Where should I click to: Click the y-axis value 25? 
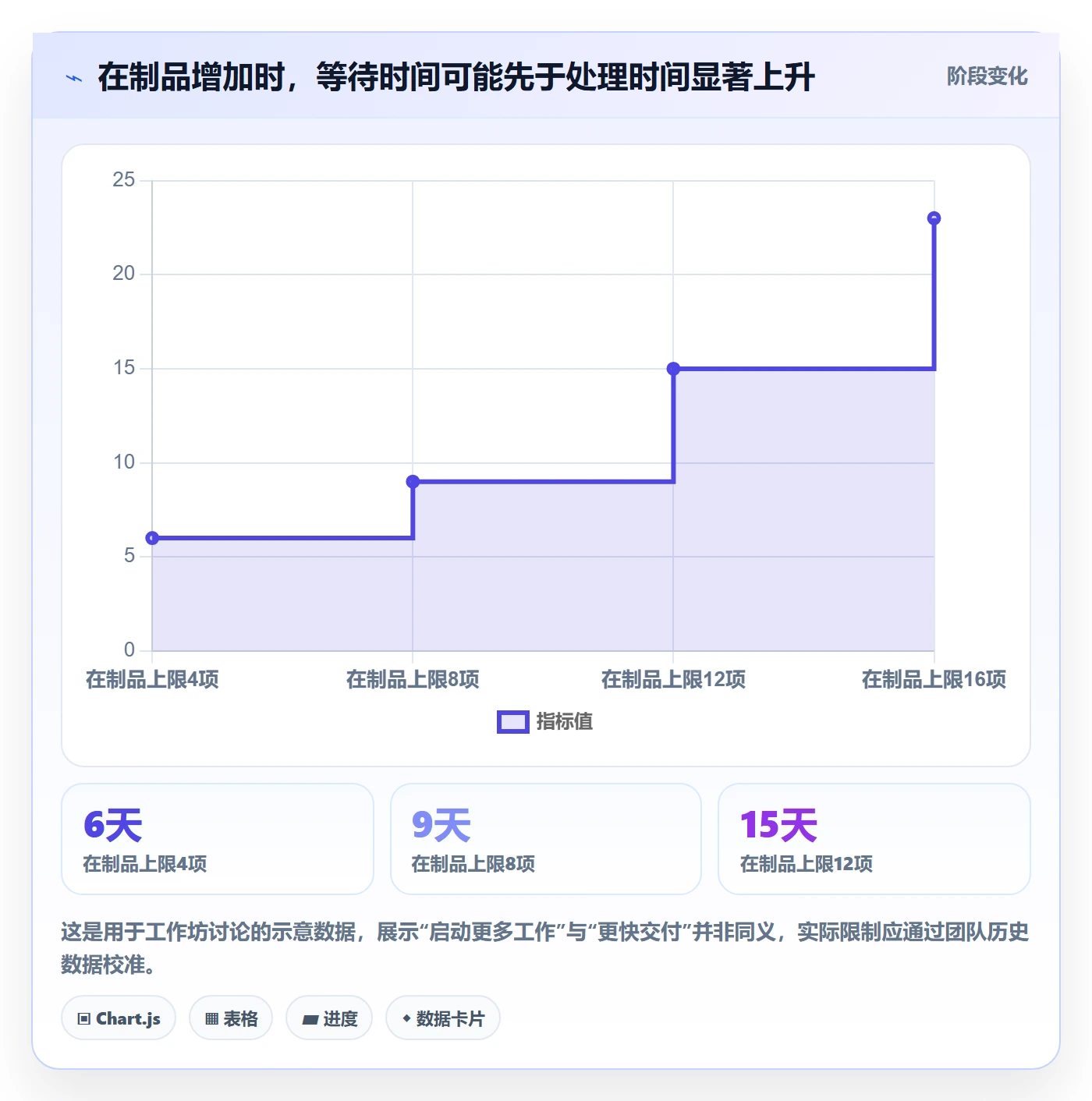point(124,180)
